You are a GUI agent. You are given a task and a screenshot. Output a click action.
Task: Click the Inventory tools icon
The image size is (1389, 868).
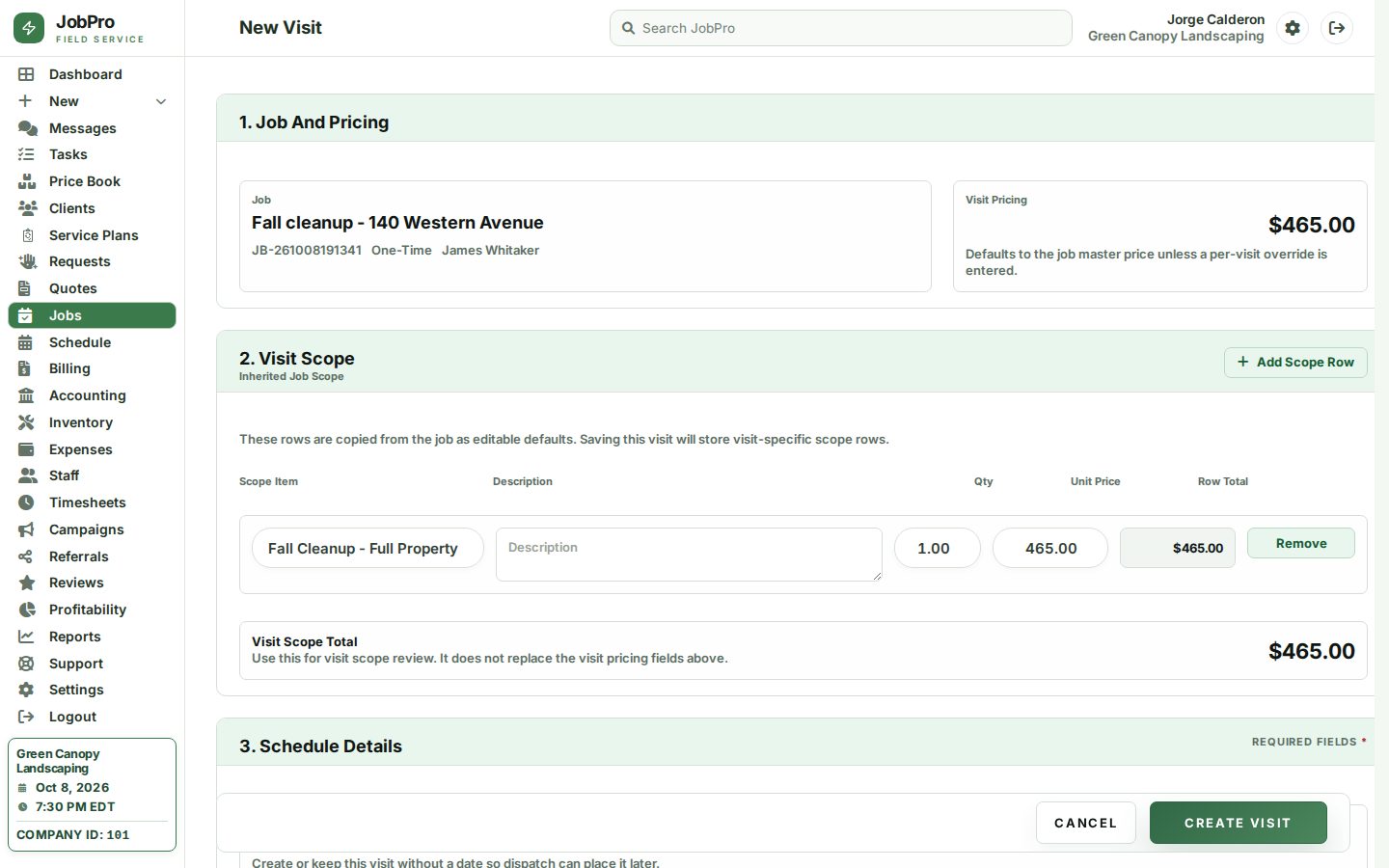[26, 422]
